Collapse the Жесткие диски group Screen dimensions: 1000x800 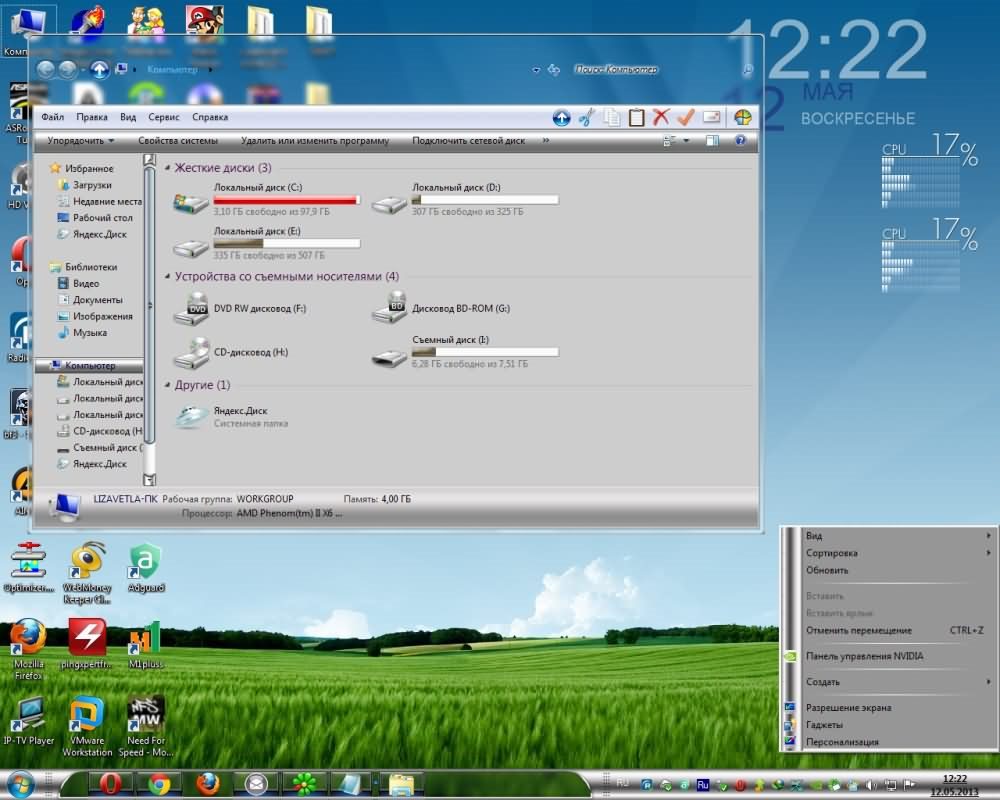[x=168, y=168]
